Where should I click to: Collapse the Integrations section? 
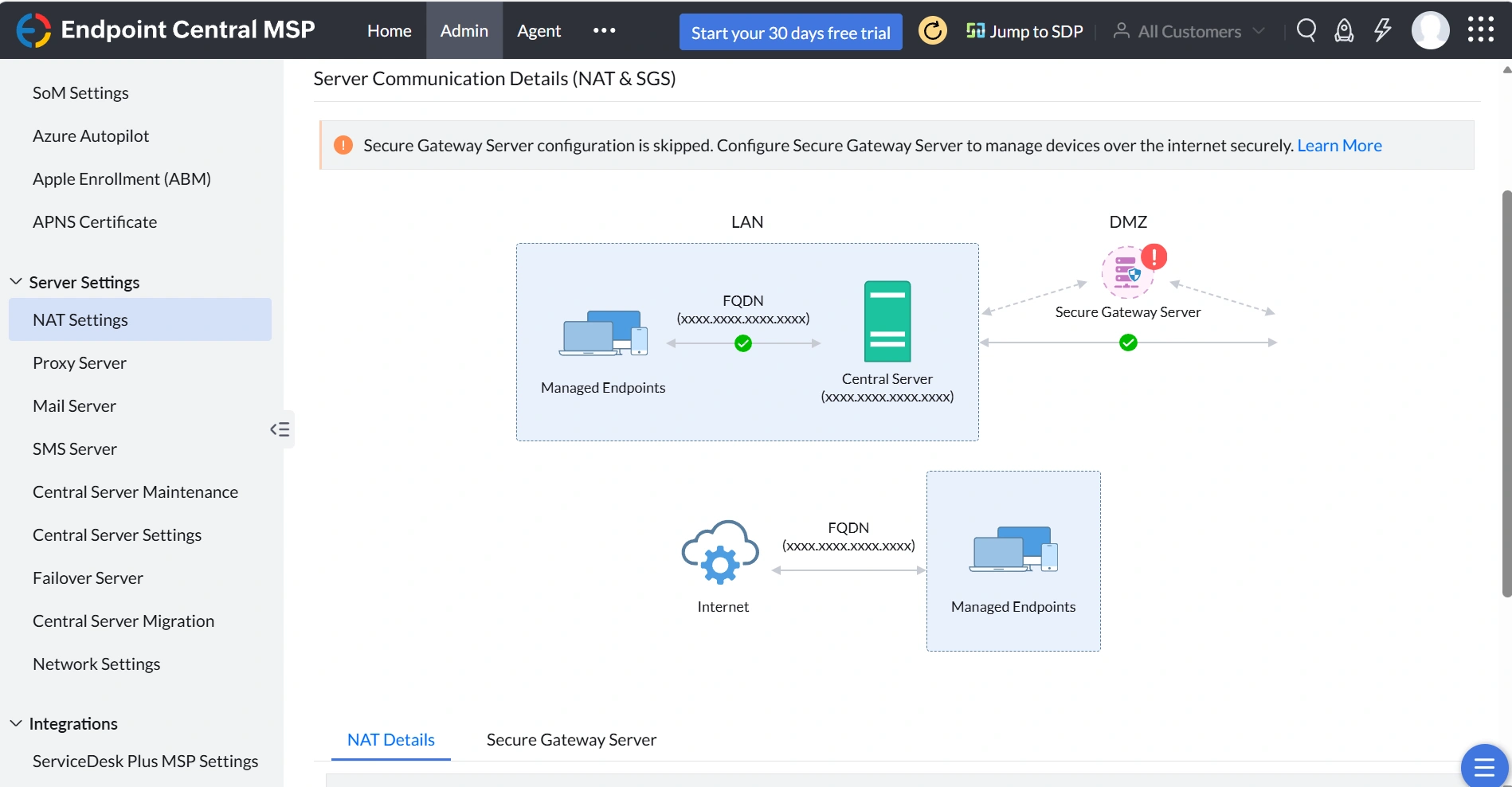point(16,723)
